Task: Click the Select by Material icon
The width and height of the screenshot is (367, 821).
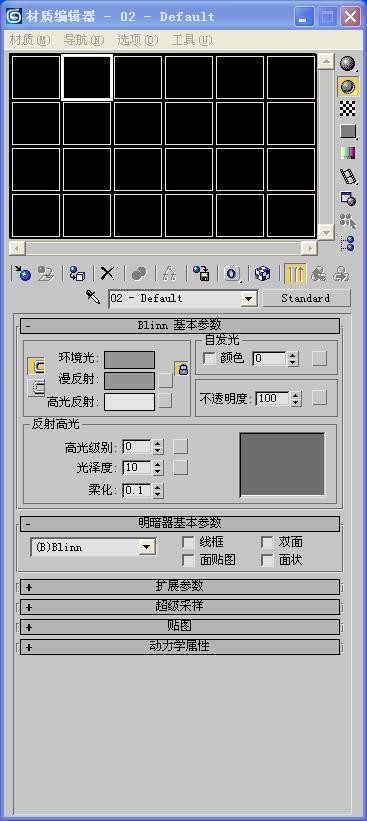Action: pyautogui.click(x=348, y=220)
